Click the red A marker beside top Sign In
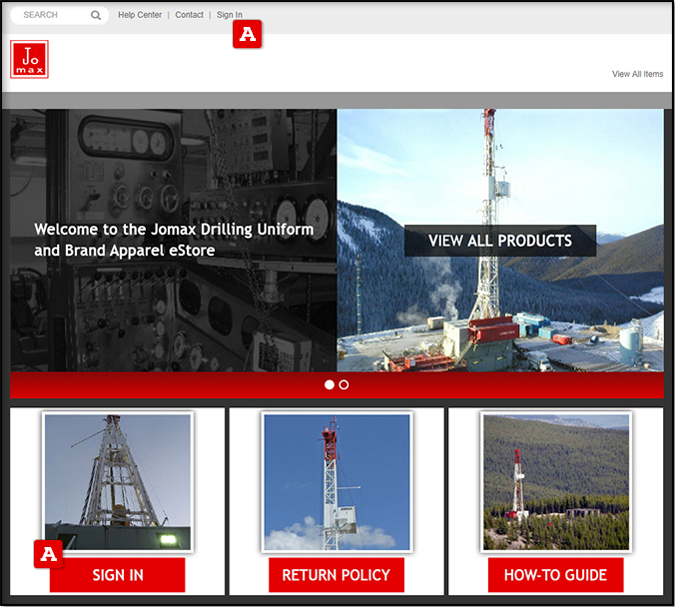 click(x=247, y=35)
